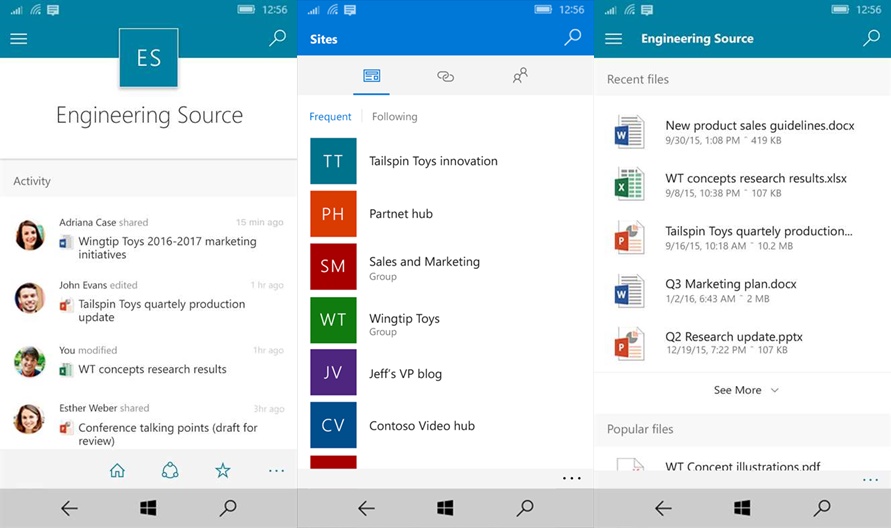Open hamburger menu beside Engineering Source title
Image resolution: width=891 pixels, height=528 pixels.
[613, 39]
